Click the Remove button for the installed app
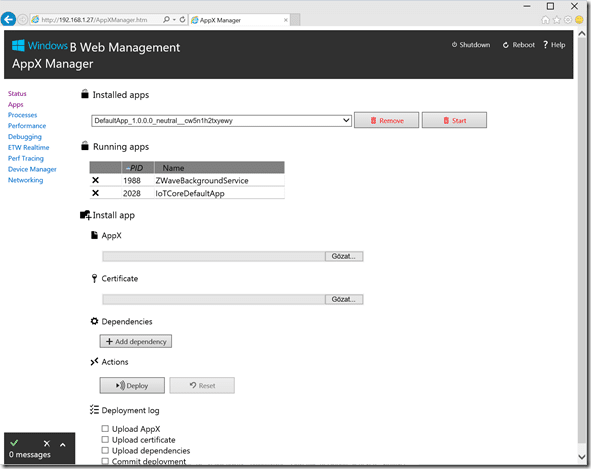Viewport: 591px width, 469px height. pos(386,120)
